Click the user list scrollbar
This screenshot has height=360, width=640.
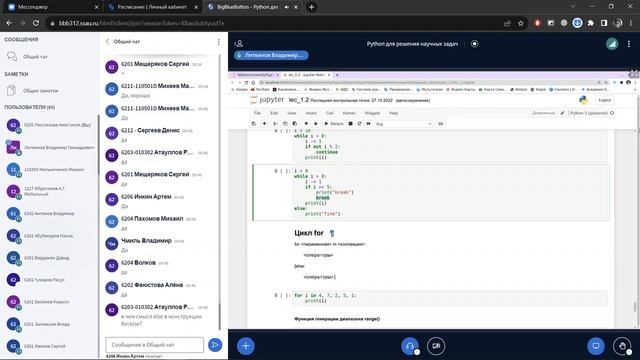pyautogui.click(x=98, y=145)
